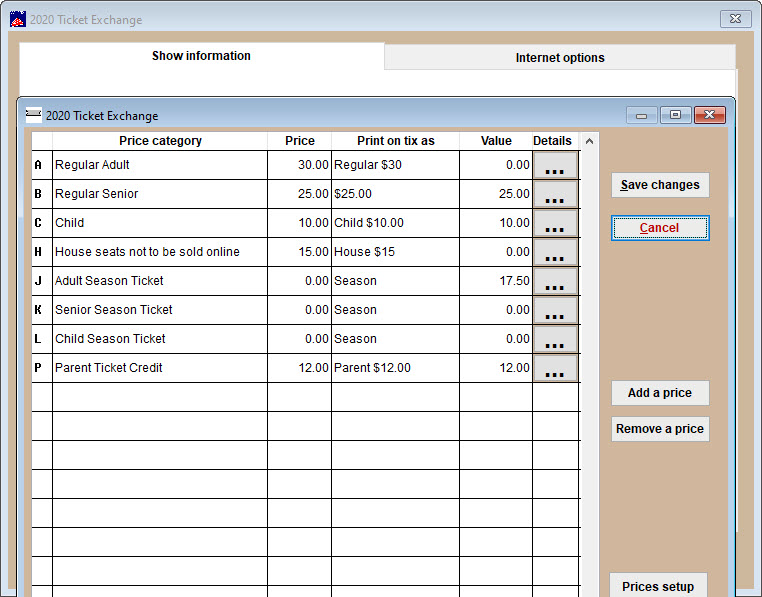Click price 30.00 in Regular Adult row

tap(299, 165)
